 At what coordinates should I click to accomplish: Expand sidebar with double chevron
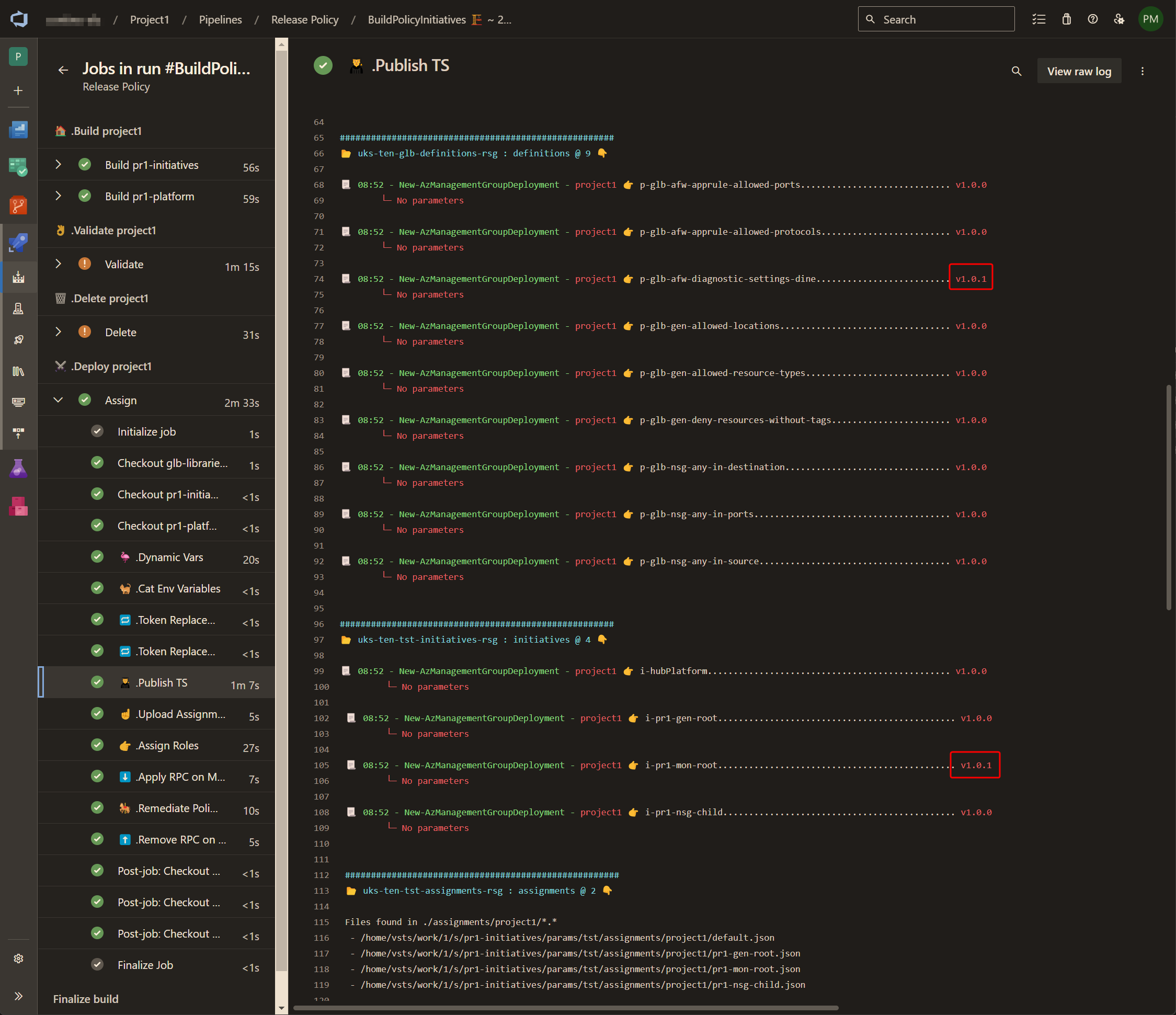(18, 996)
